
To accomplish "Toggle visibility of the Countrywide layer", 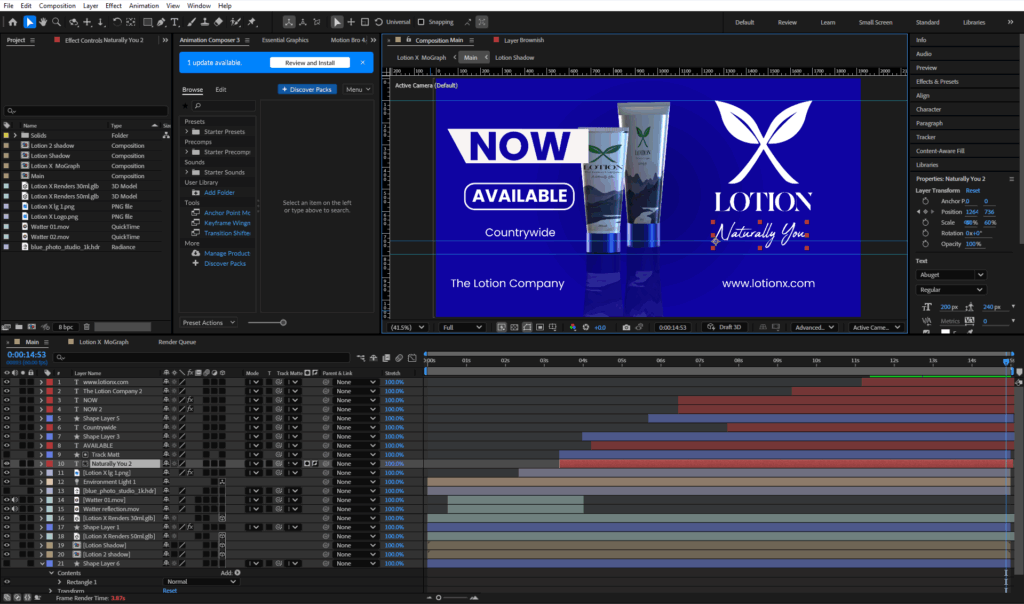I will coord(7,427).
